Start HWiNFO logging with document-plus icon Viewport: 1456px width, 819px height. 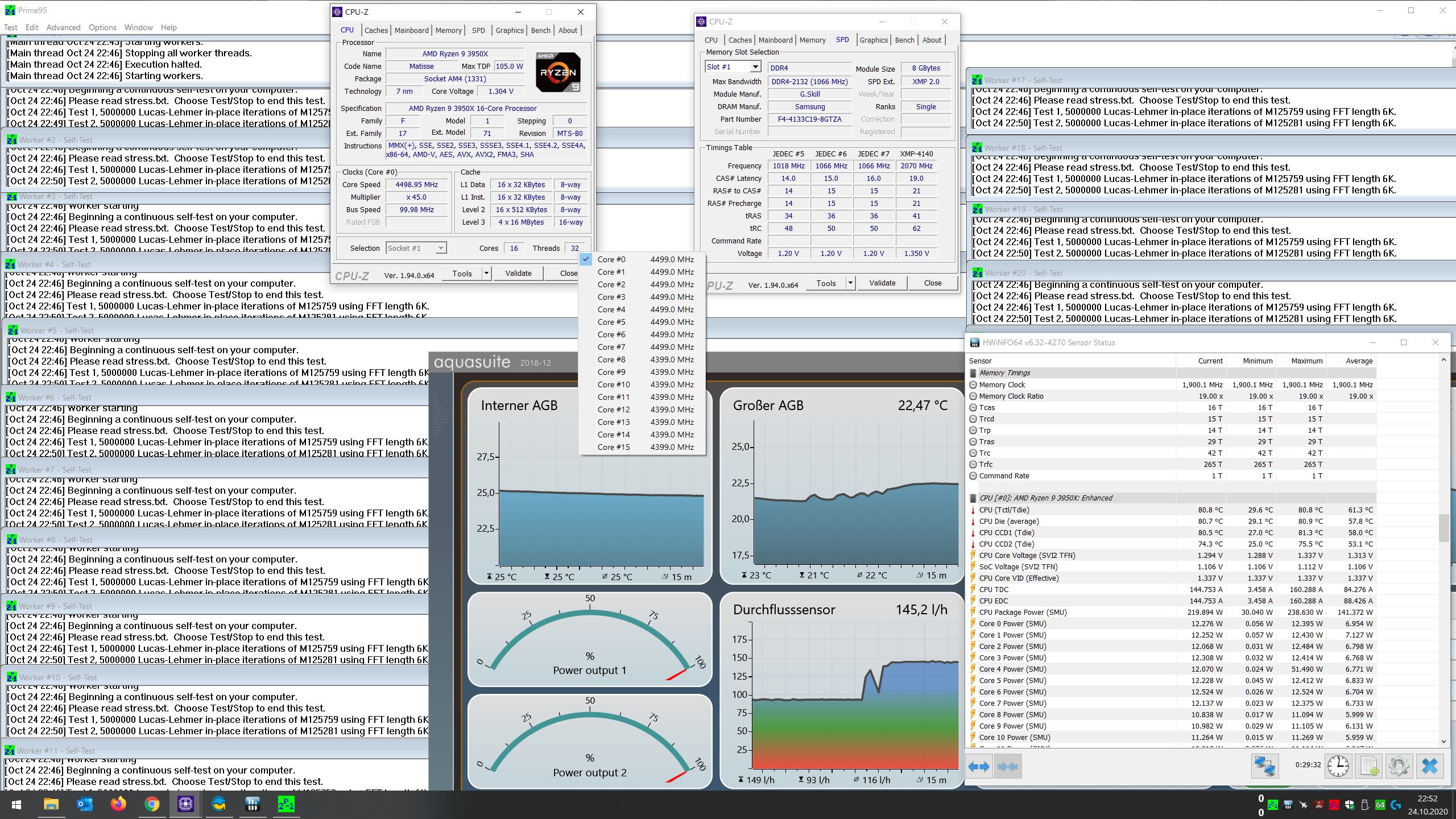tap(1368, 767)
